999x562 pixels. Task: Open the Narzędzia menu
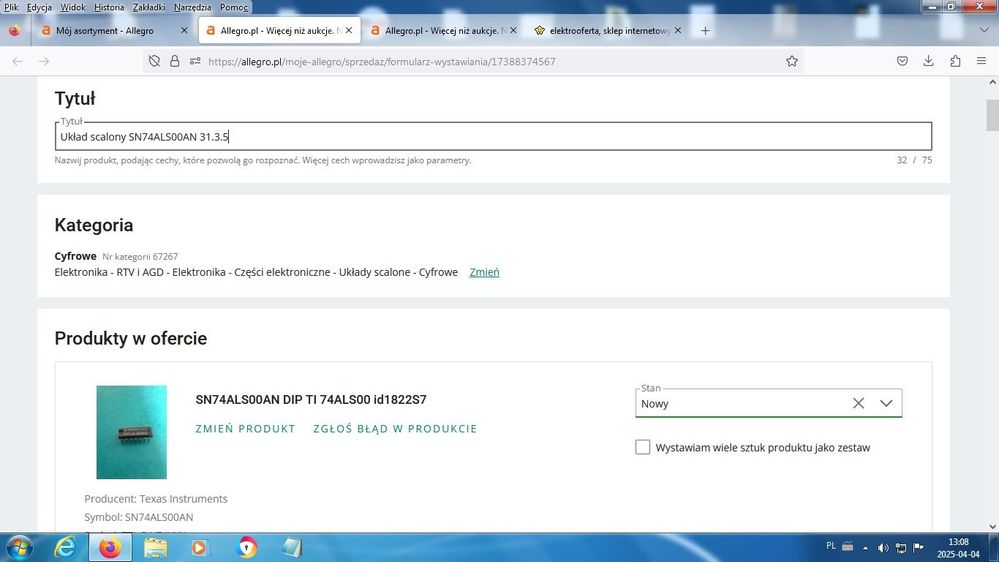click(x=192, y=7)
